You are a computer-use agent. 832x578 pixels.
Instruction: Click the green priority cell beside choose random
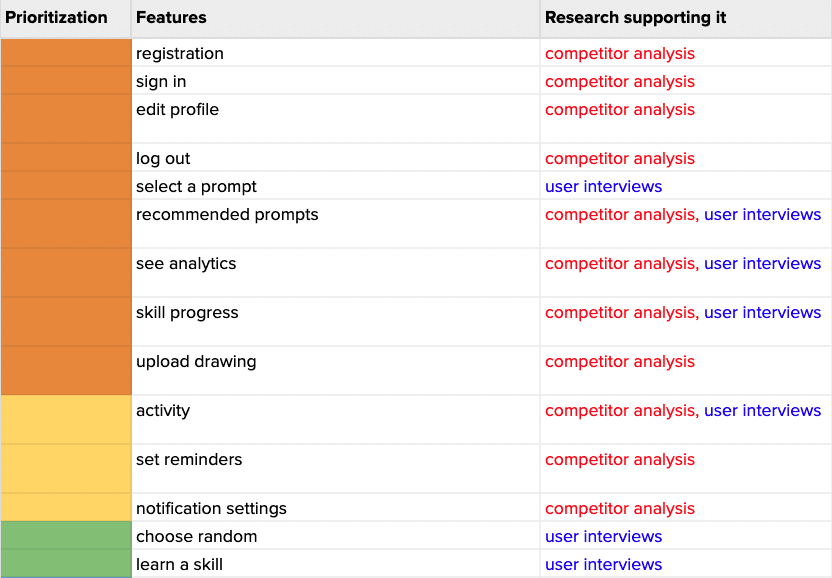[x=66, y=537]
